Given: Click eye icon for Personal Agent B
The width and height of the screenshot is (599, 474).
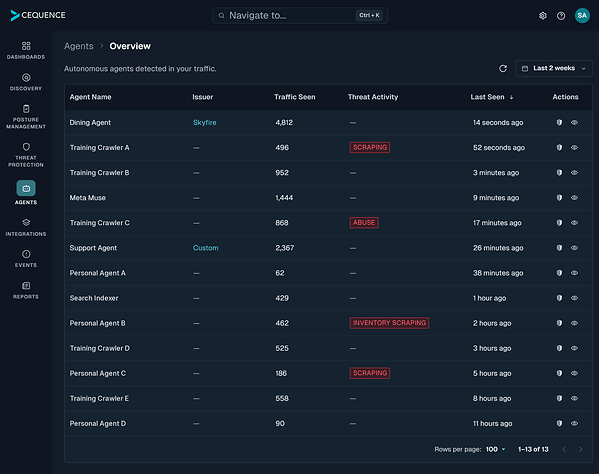Looking at the screenshot, I should click(574, 323).
